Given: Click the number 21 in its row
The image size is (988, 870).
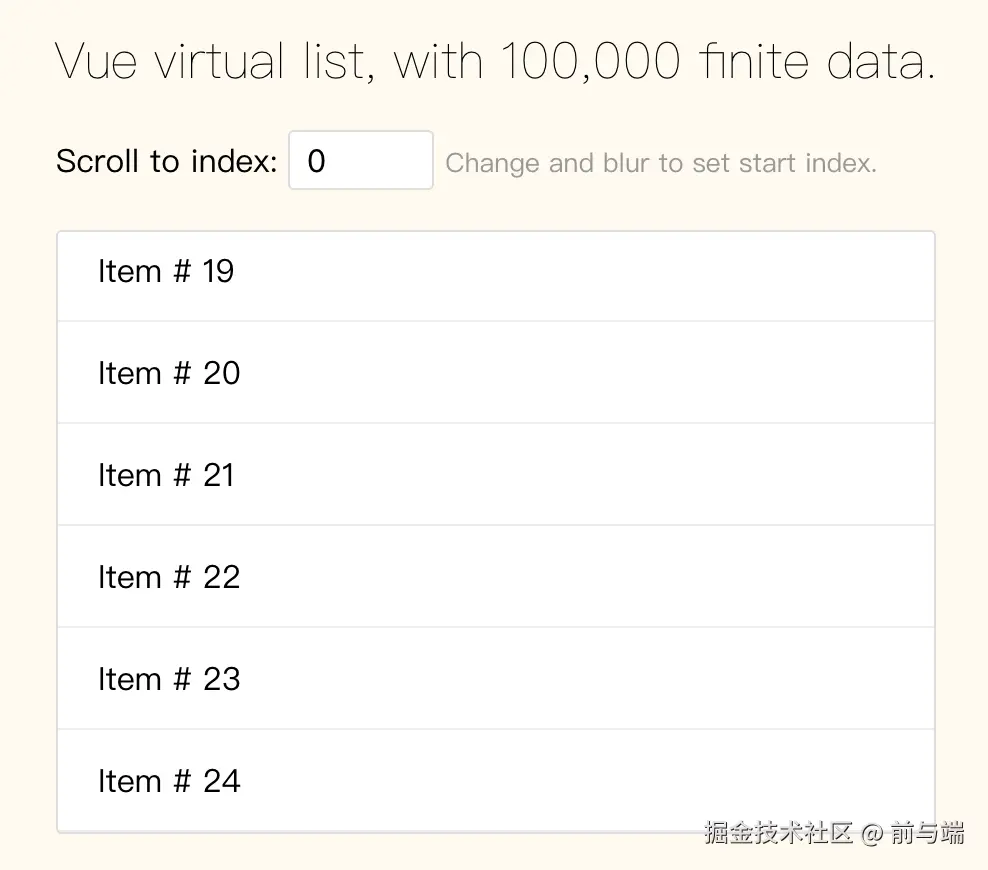Looking at the screenshot, I should tap(218, 475).
